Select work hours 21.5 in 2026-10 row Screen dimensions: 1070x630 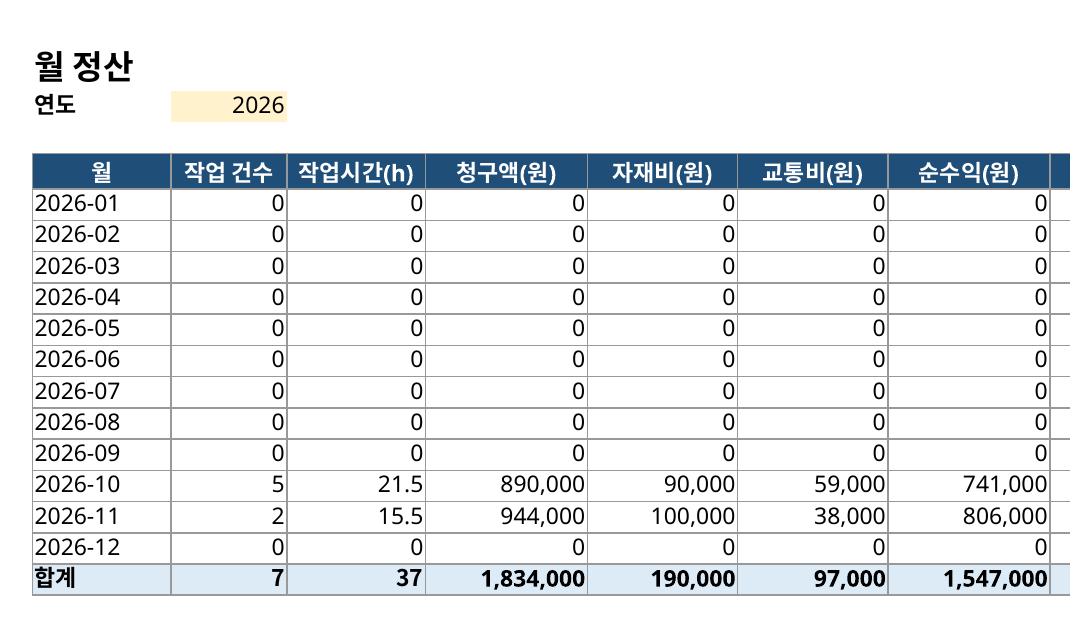tap(356, 485)
